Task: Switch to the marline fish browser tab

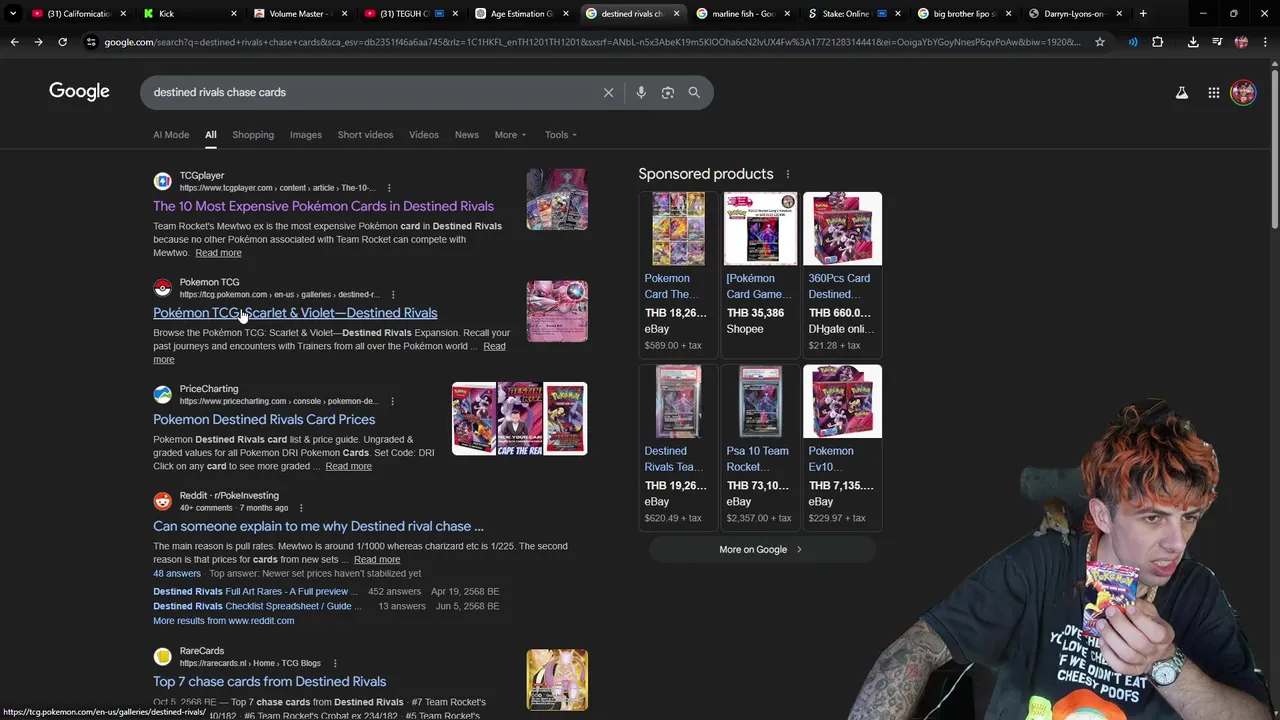Action: (743, 14)
